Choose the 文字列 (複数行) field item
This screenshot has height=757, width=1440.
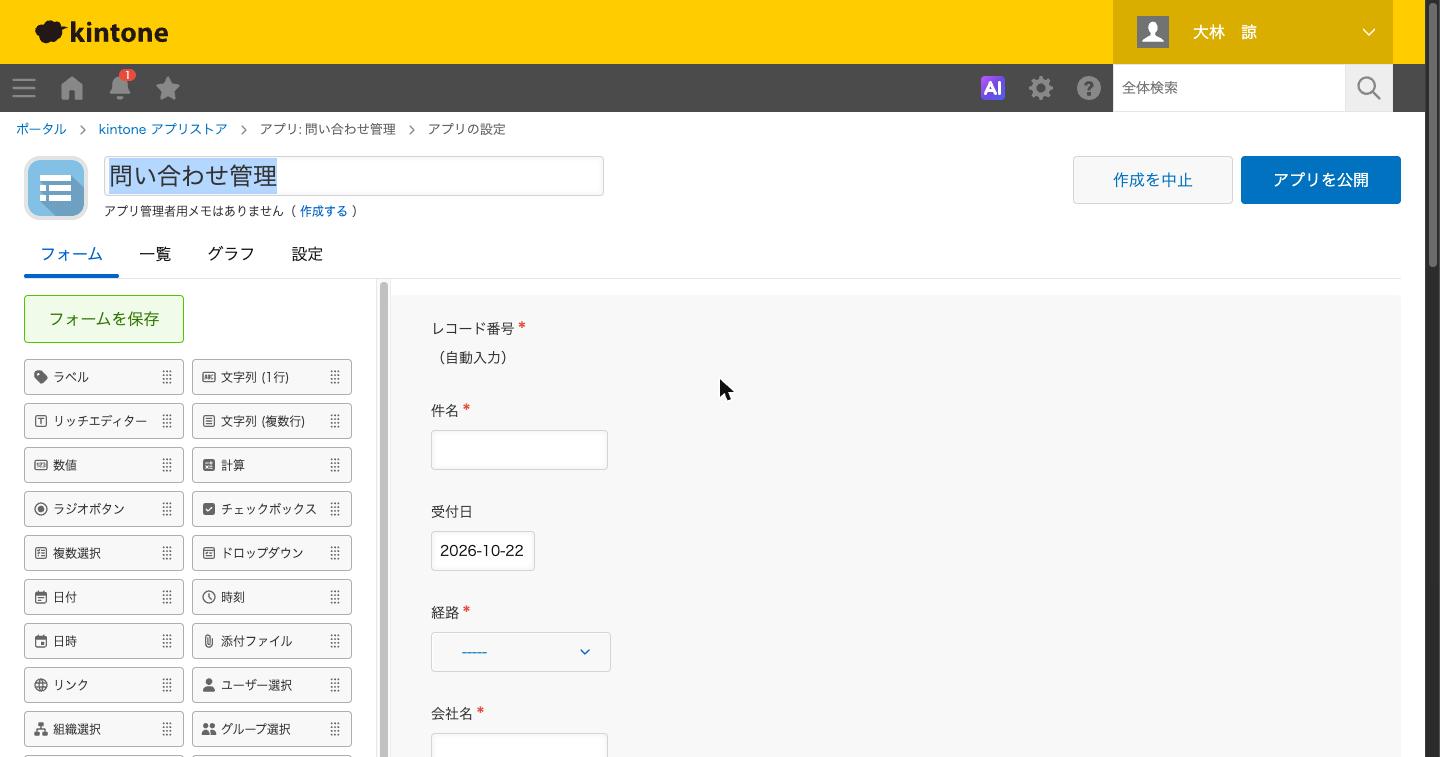click(272, 421)
